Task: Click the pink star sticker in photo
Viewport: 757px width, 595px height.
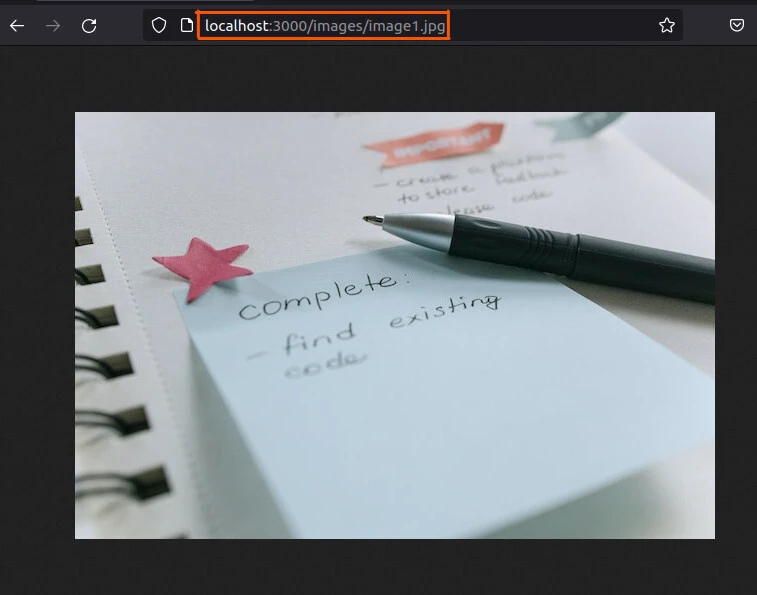Action: 203,264
